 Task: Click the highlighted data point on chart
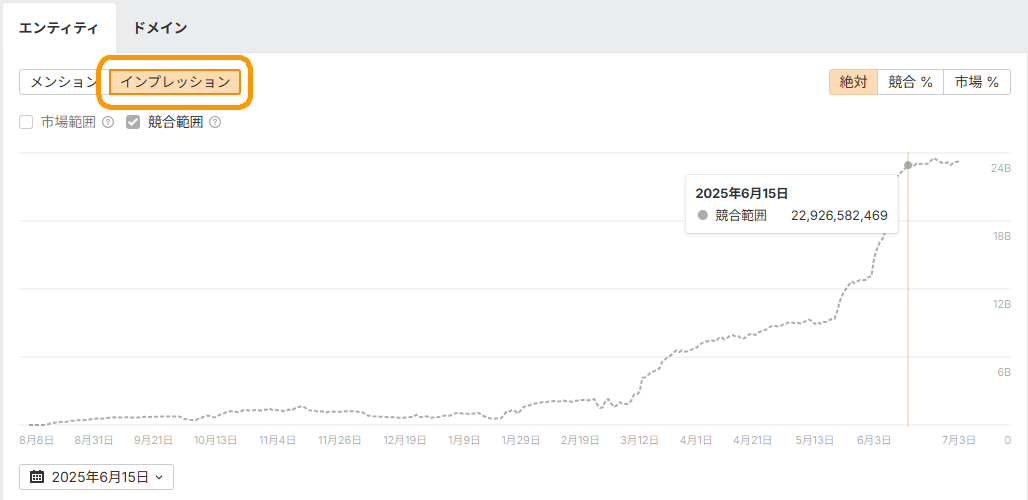908,165
